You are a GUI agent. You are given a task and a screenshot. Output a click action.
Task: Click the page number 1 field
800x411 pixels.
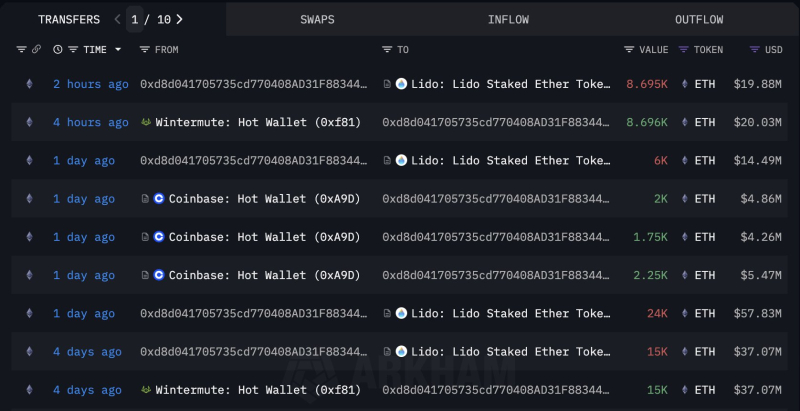(135, 19)
